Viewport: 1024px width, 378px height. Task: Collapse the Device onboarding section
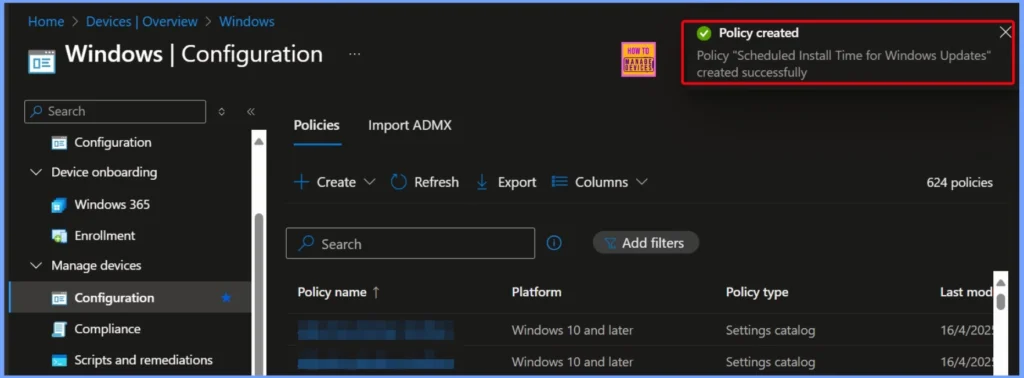(x=35, y=172)
